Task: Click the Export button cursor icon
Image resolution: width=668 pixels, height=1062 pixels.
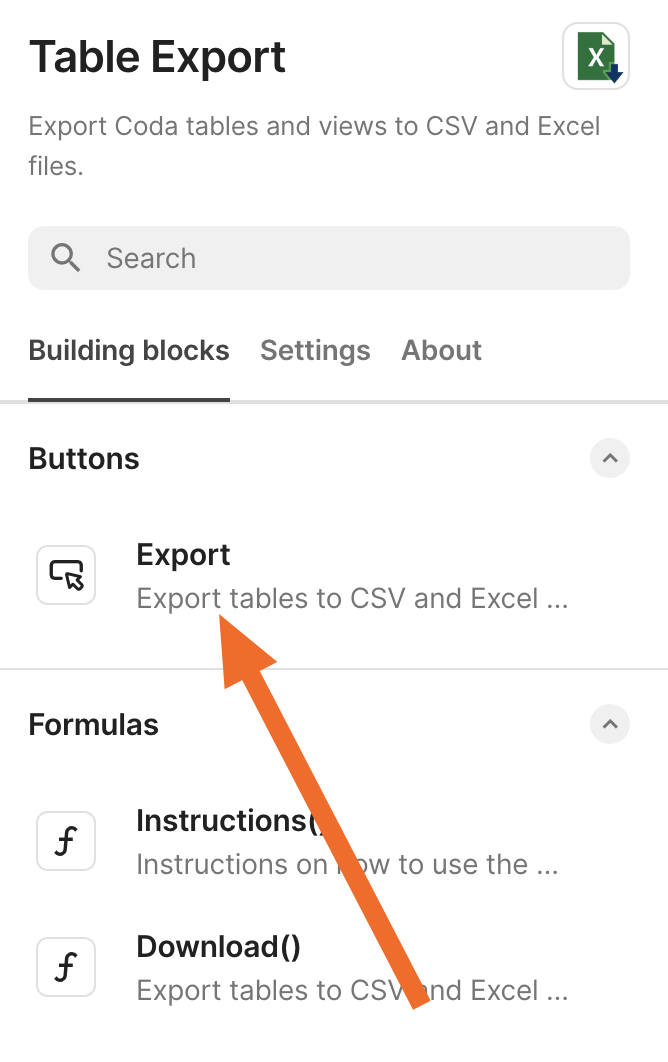Action: click(x=66, y=575)
